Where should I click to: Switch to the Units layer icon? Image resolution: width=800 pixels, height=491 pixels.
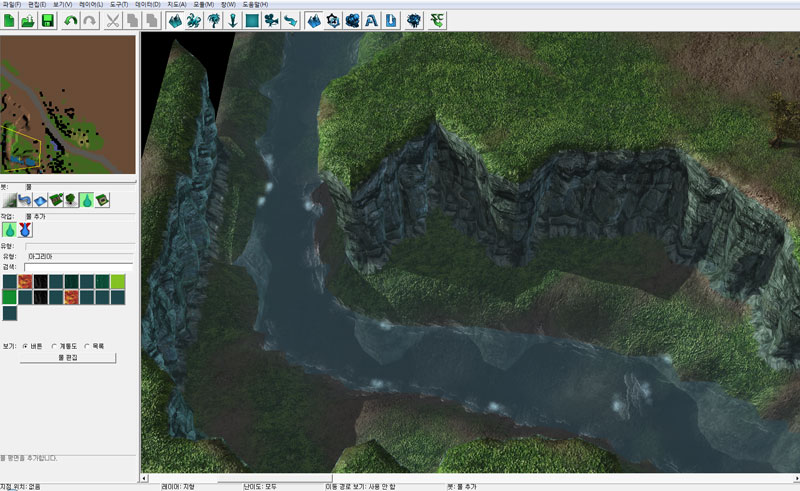(194, 21)
